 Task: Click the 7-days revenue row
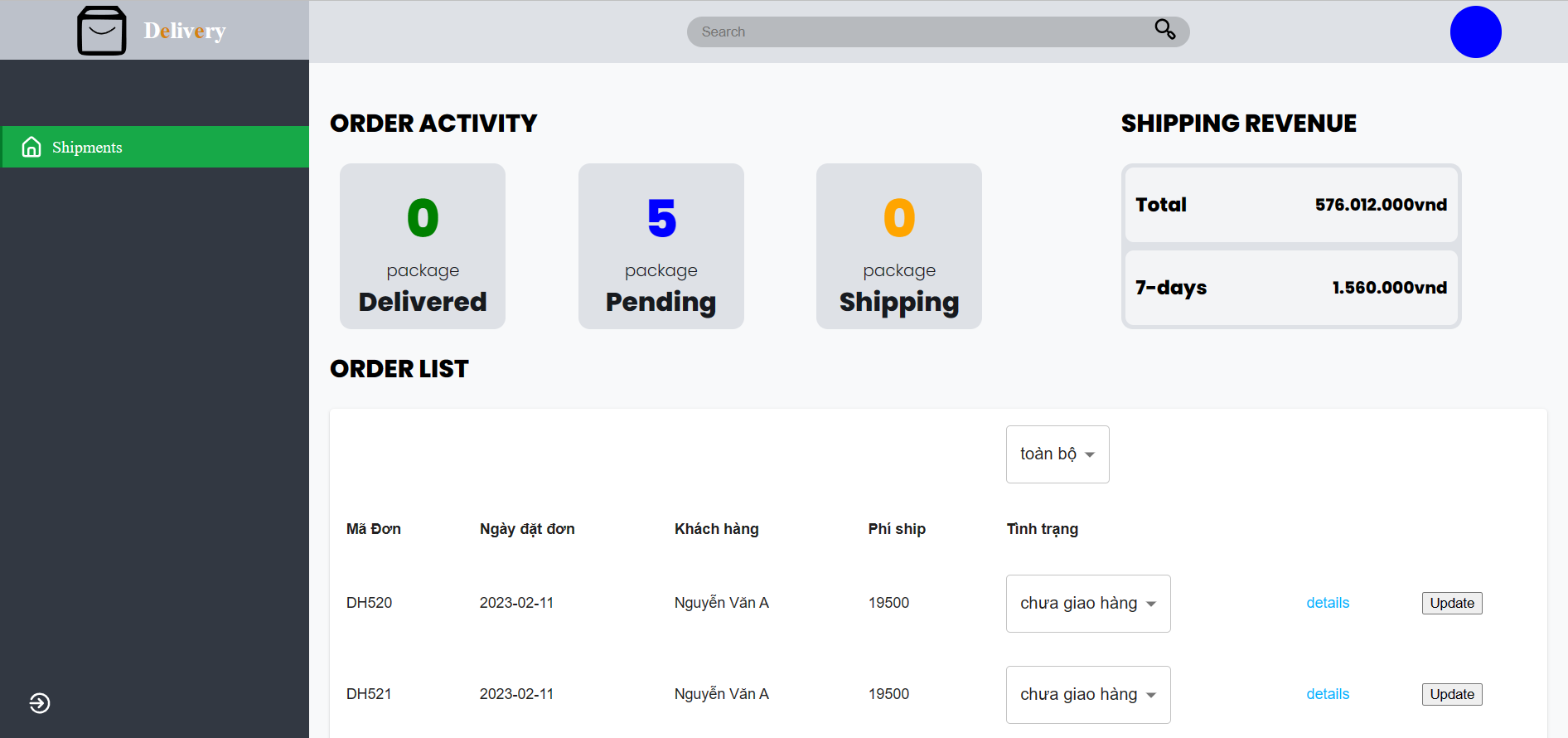(x=1291, y=288)
